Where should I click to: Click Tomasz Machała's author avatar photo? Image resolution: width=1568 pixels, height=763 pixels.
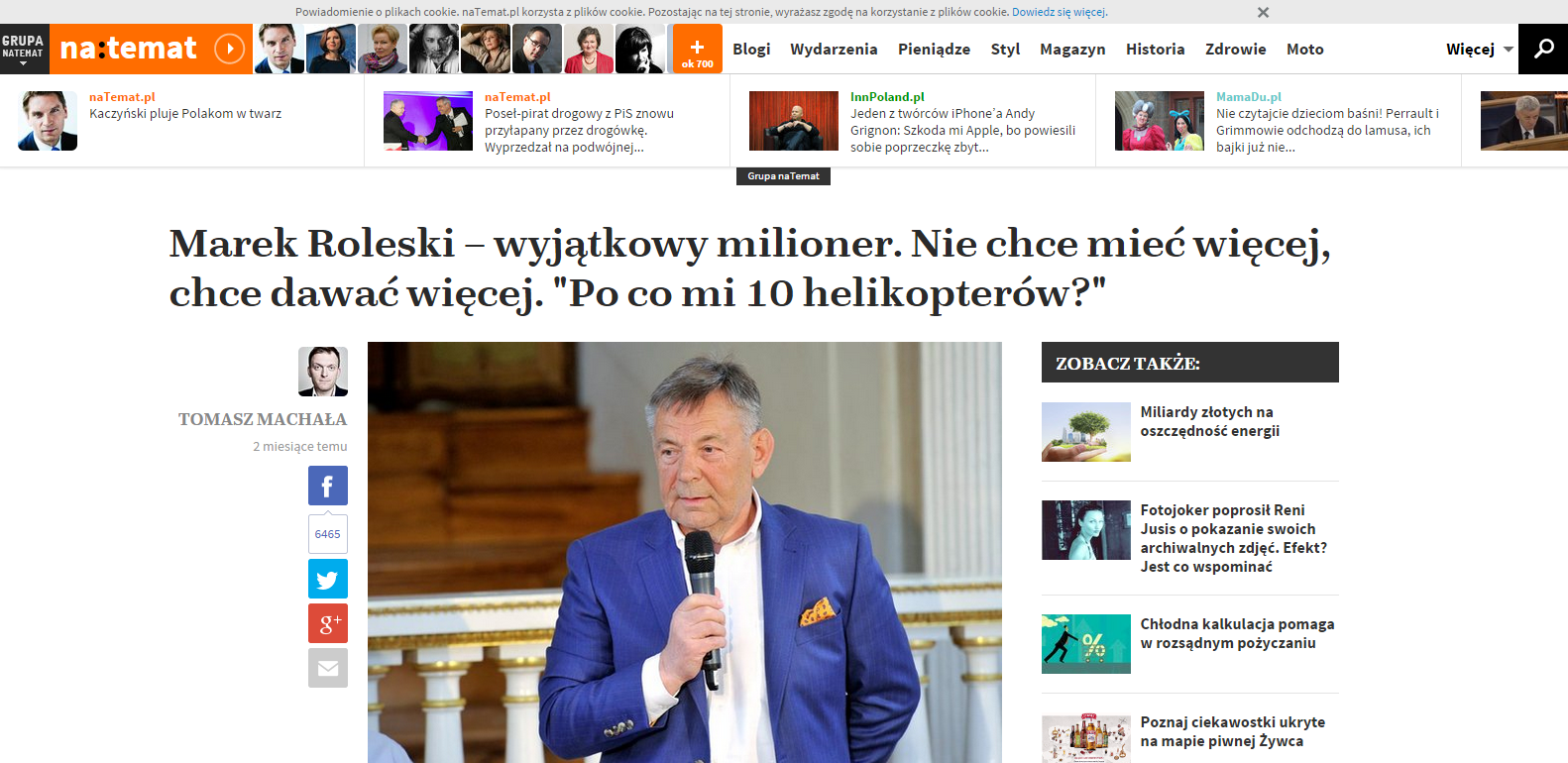[323, 372]
